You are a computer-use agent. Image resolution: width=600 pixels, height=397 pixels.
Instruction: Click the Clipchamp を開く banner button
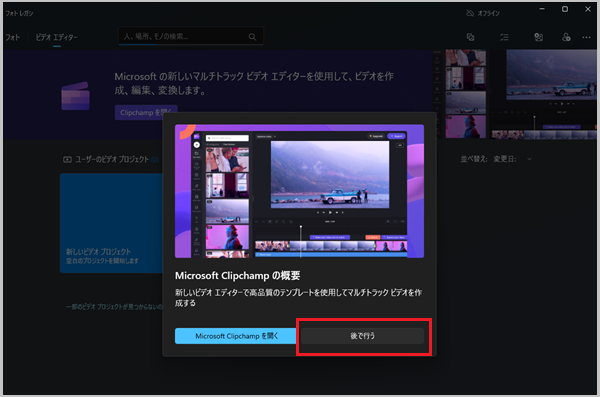(x=146, y=112)
